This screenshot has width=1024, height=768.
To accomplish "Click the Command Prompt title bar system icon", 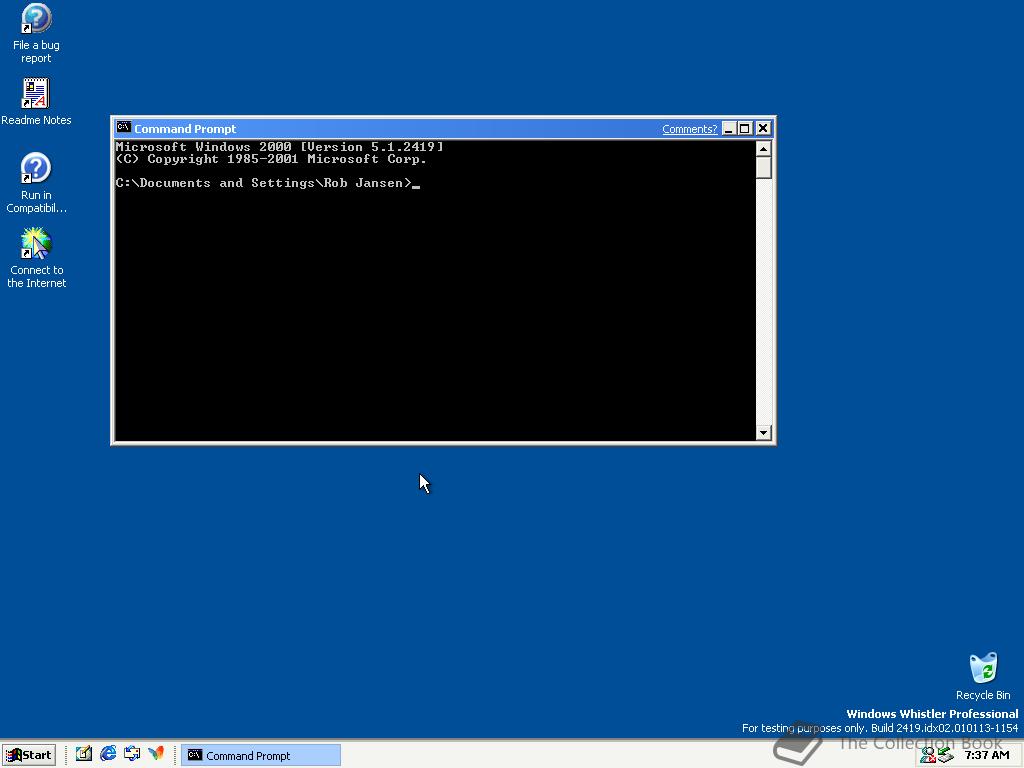I will point(123,128).
